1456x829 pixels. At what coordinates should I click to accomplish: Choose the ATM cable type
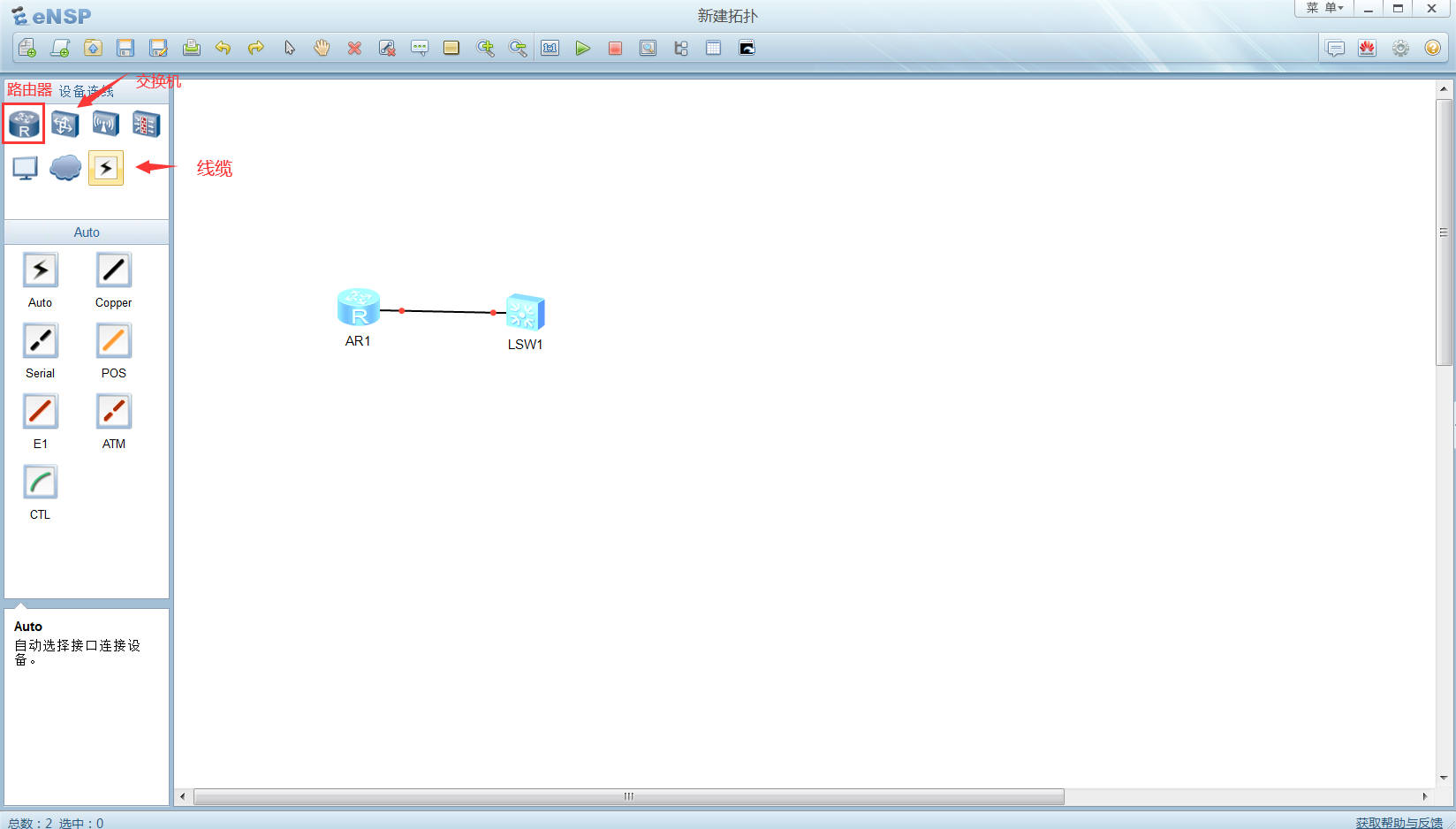coord(114,412)
